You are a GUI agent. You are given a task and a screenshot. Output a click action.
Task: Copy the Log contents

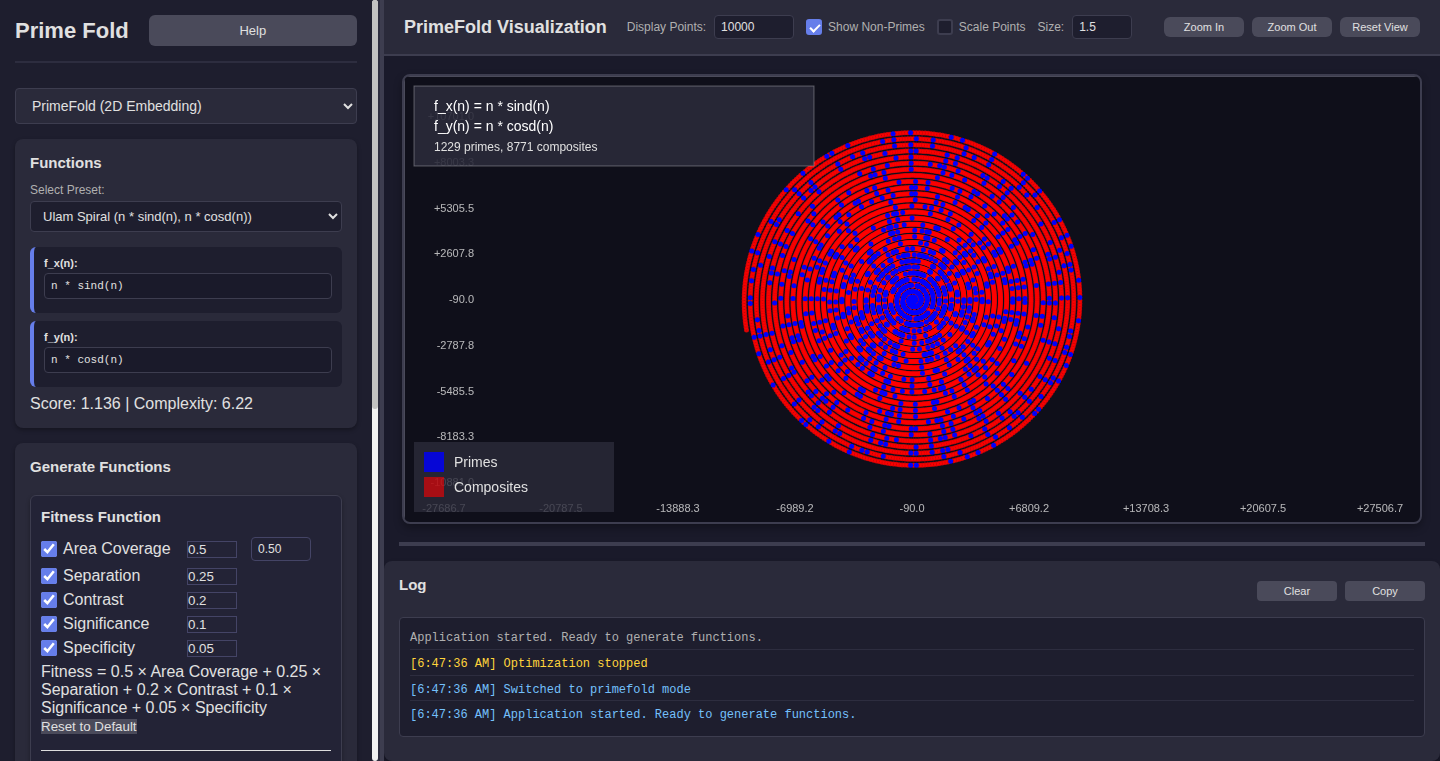1385,591
